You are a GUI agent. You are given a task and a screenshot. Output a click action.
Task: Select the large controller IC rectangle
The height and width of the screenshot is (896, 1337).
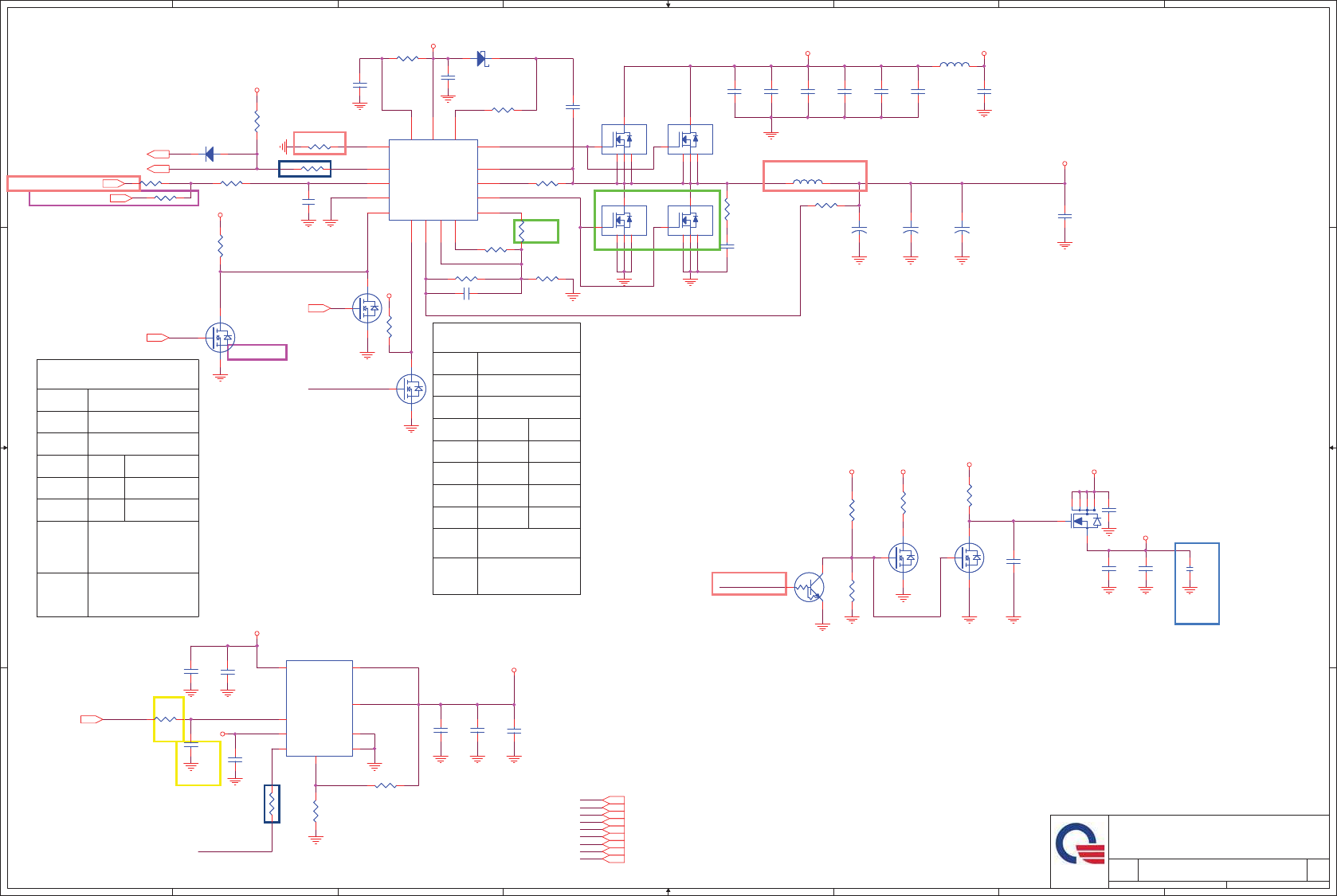click(433, 180)
